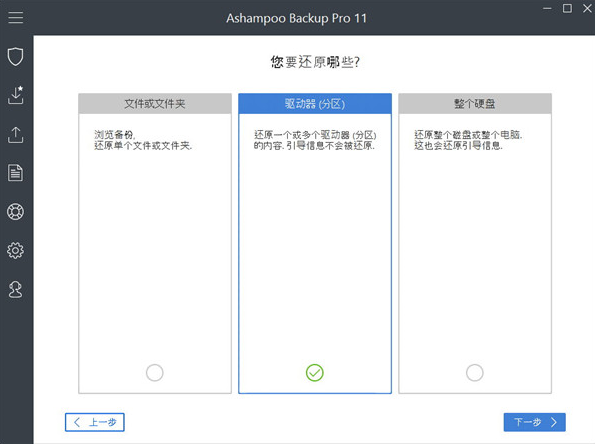Select the 文件或文件夹 radio button
595x446 pixels.
[154, 373]
